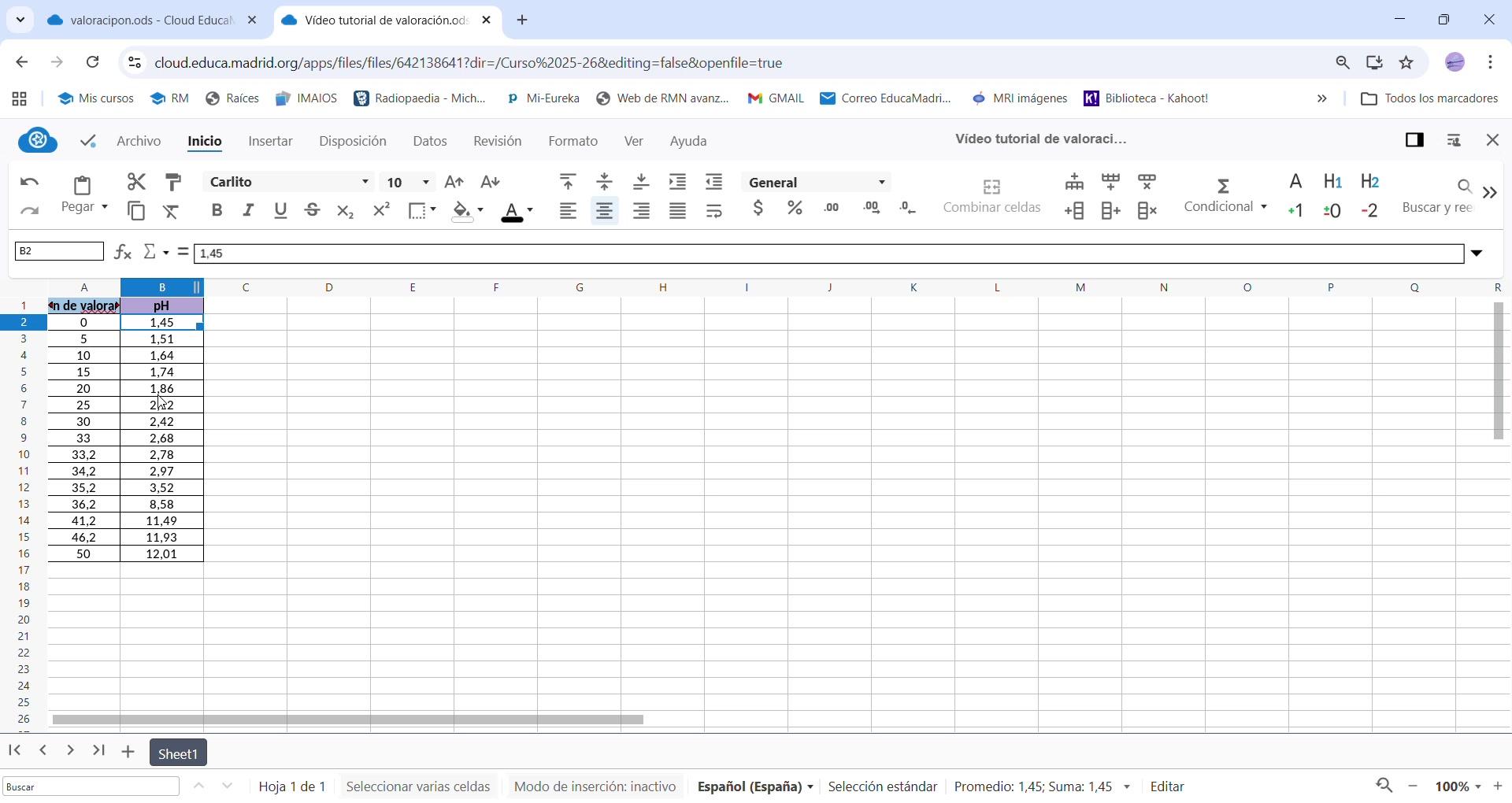Click the Combinar celdas button

click(992, 197)
